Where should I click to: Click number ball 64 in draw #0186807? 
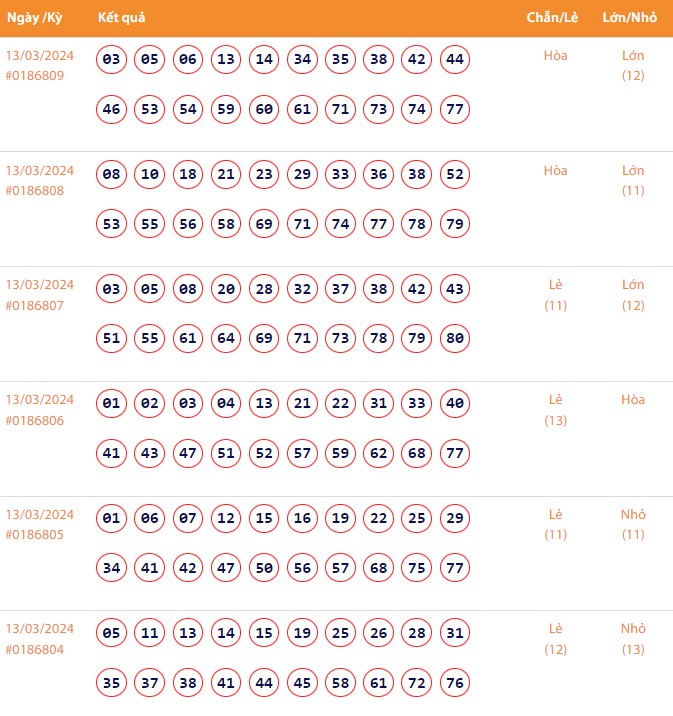click(x=226, y=338)
